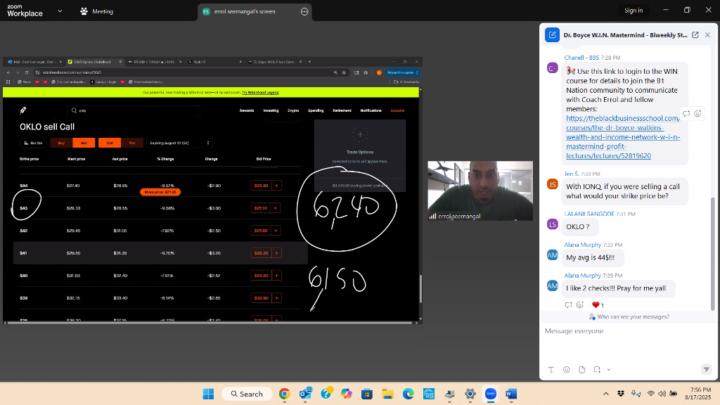Viewport: 720px width, 405px height.
Task: Click the Sign in button
Action: click(633, 11)
